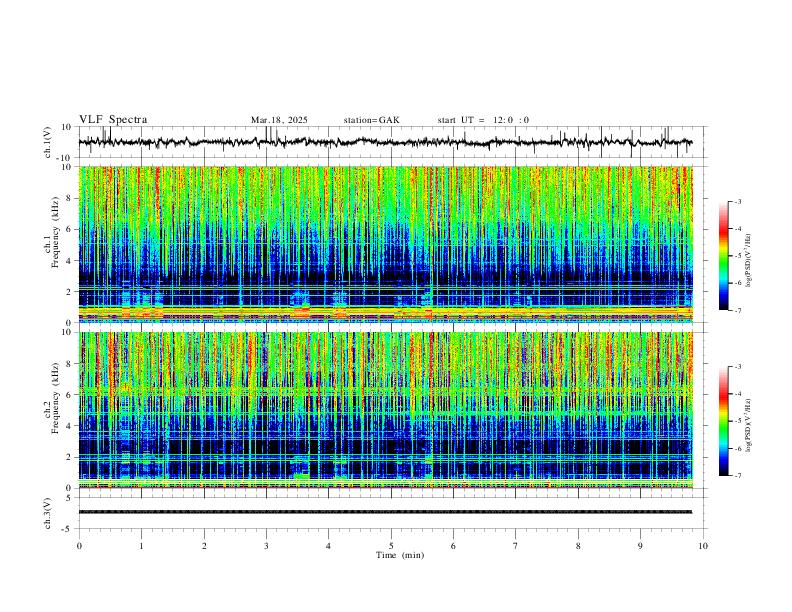Click the "-3" label on upper colorbar

click(738, 202)
